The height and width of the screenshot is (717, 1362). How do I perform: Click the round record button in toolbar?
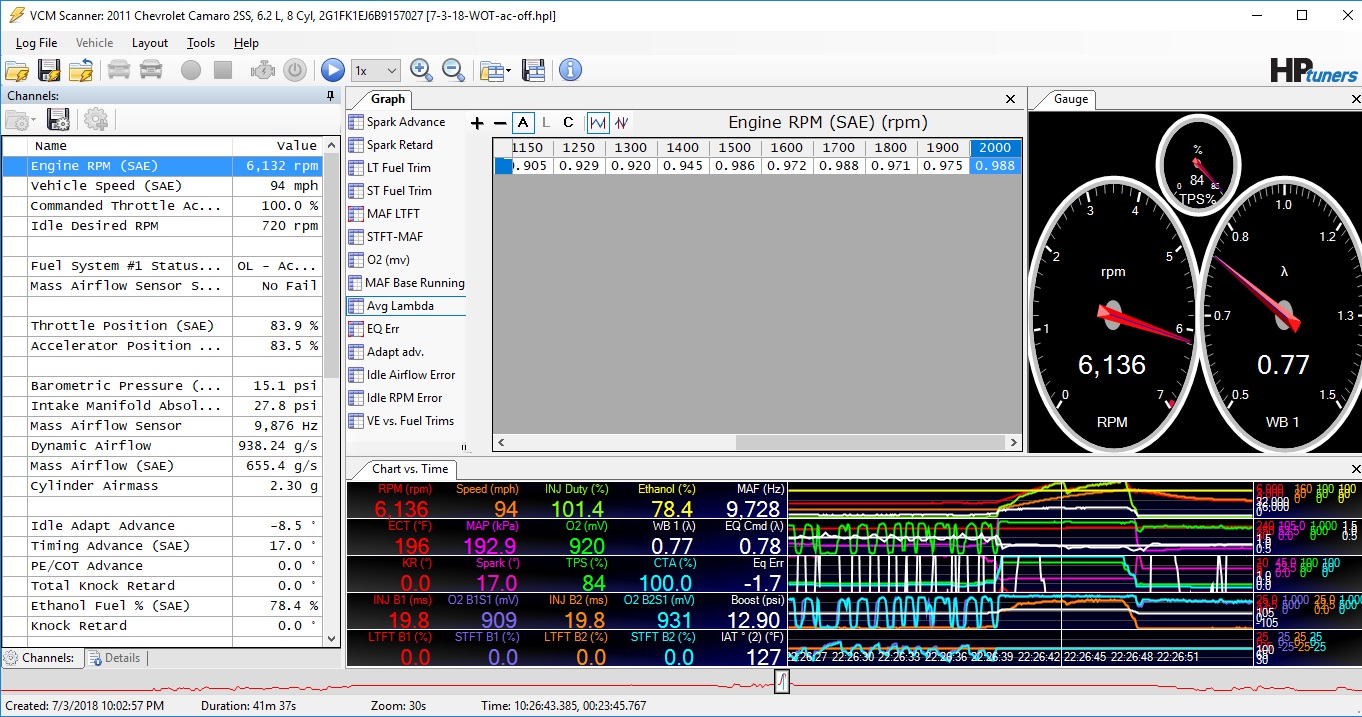(x=191, y=70)
